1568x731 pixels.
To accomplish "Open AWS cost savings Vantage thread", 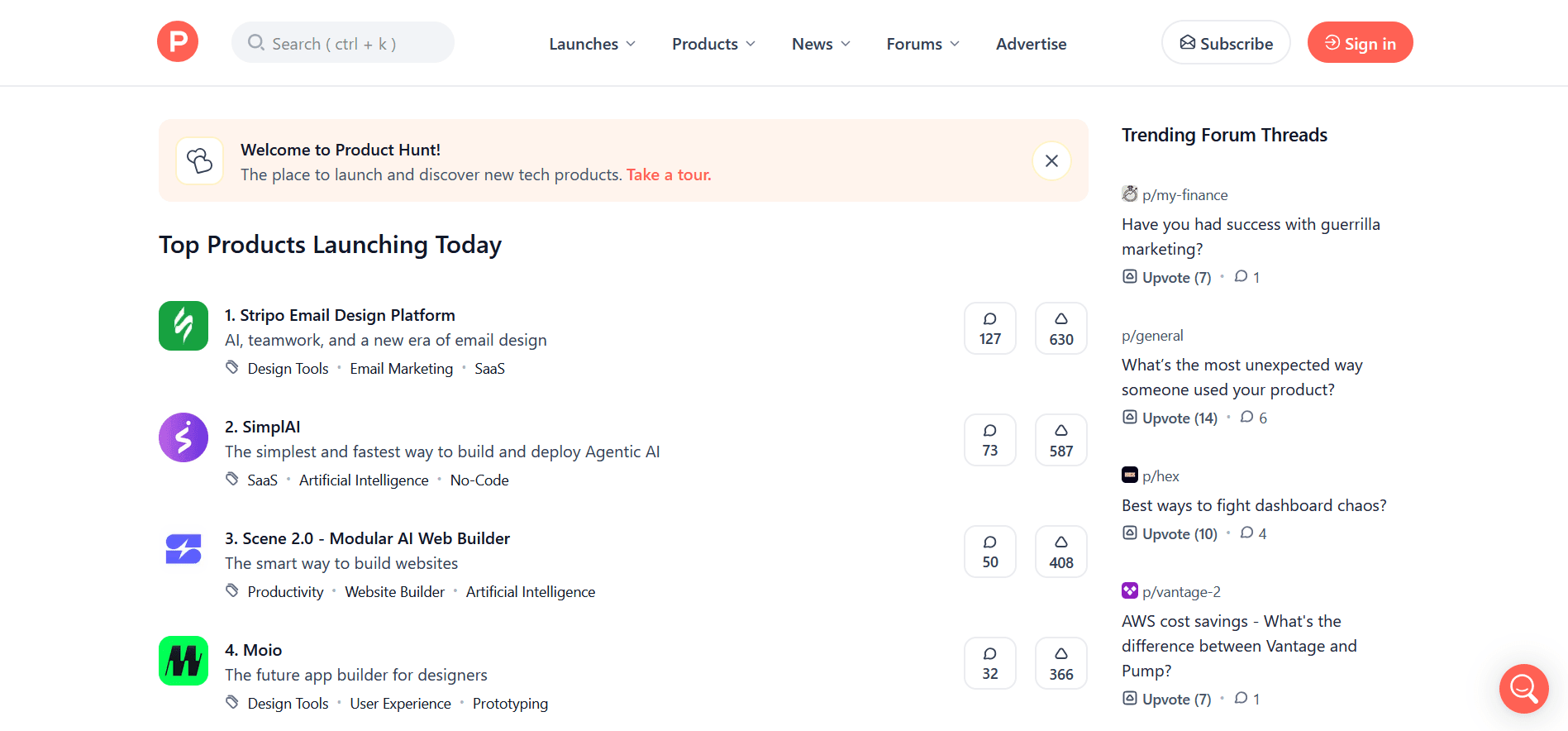I will coord(1239,646).
